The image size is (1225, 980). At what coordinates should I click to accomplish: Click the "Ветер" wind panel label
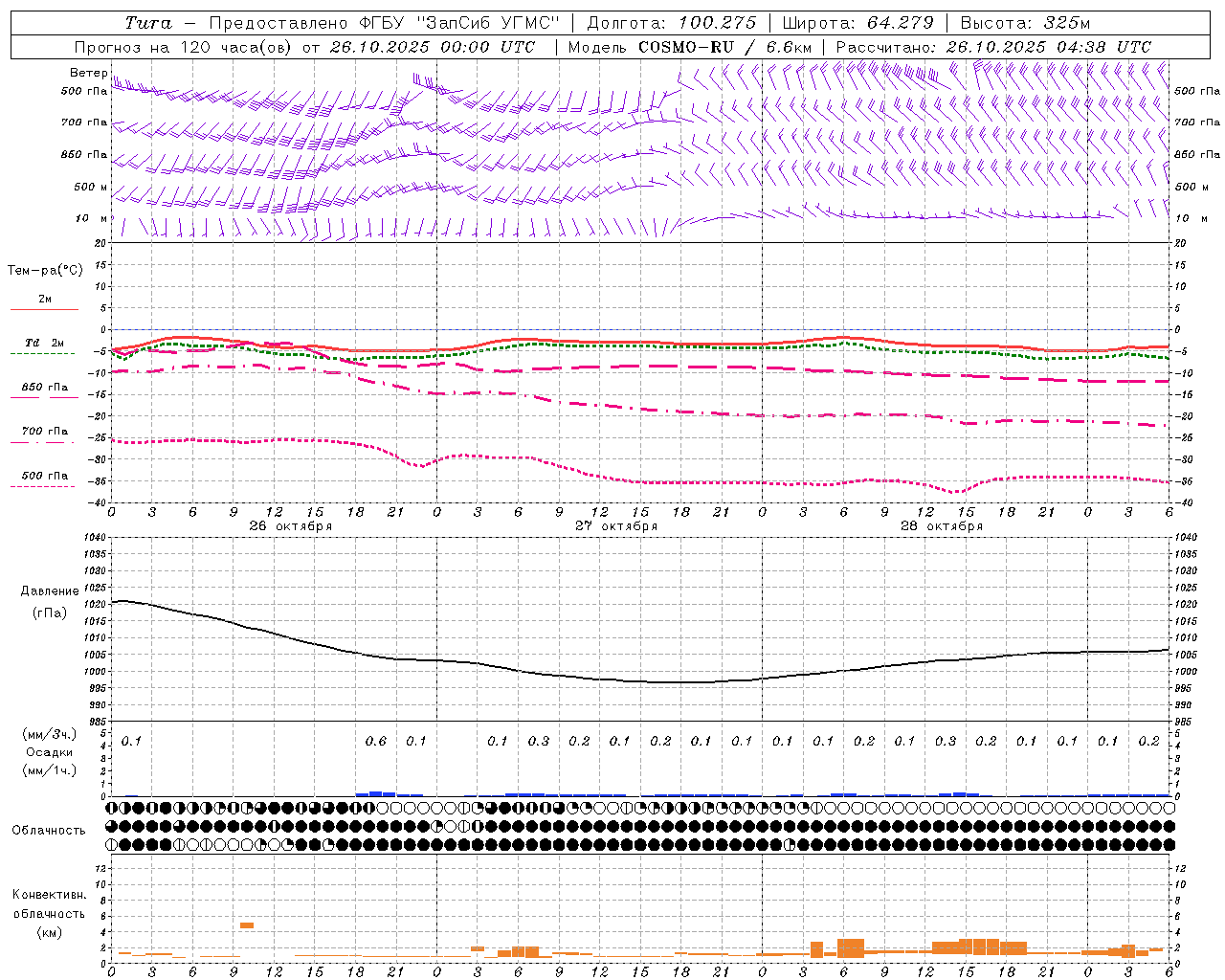pyautogui.click(x=89, y=73)
